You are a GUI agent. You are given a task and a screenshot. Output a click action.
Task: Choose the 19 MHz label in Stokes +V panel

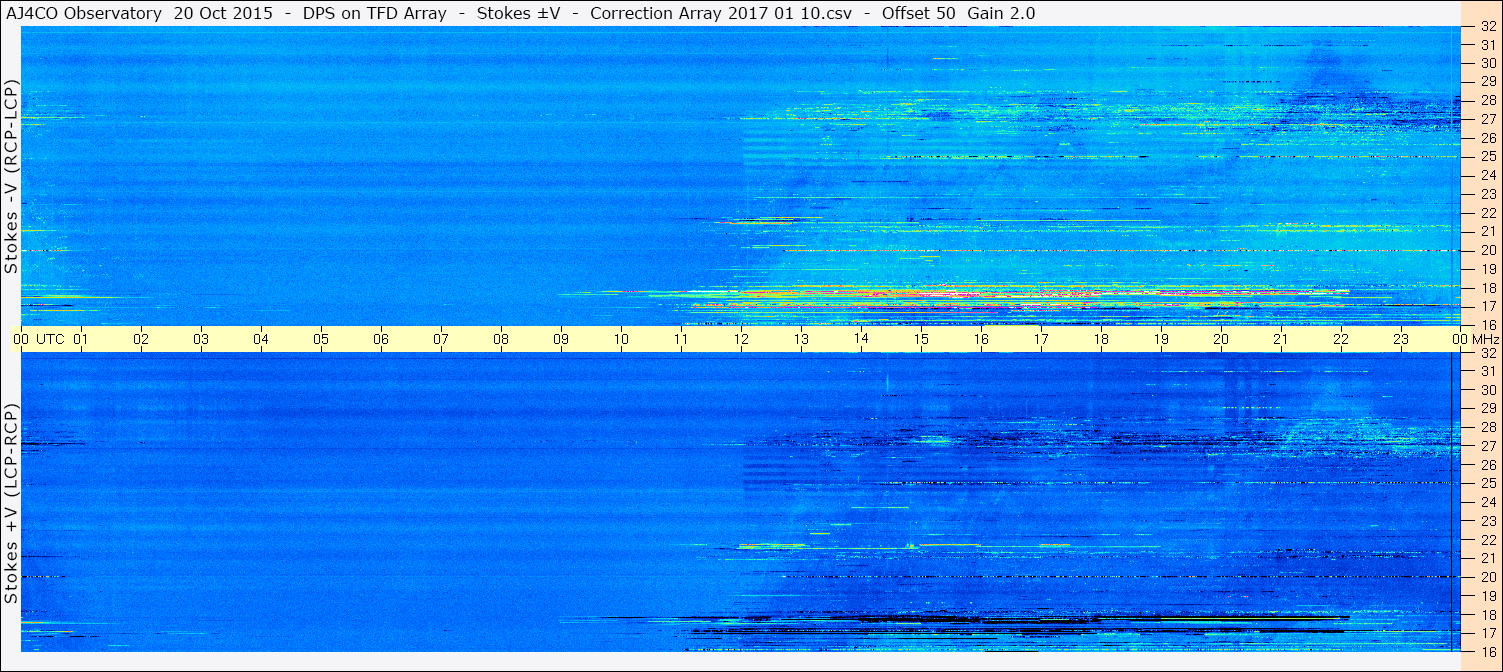[x=1487, y=596]
